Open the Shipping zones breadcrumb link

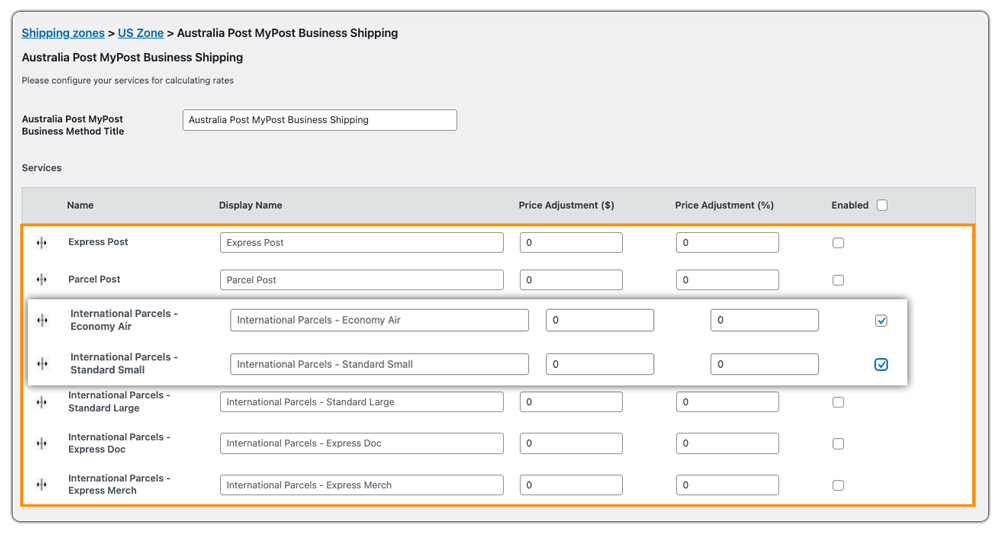(63, 33)
